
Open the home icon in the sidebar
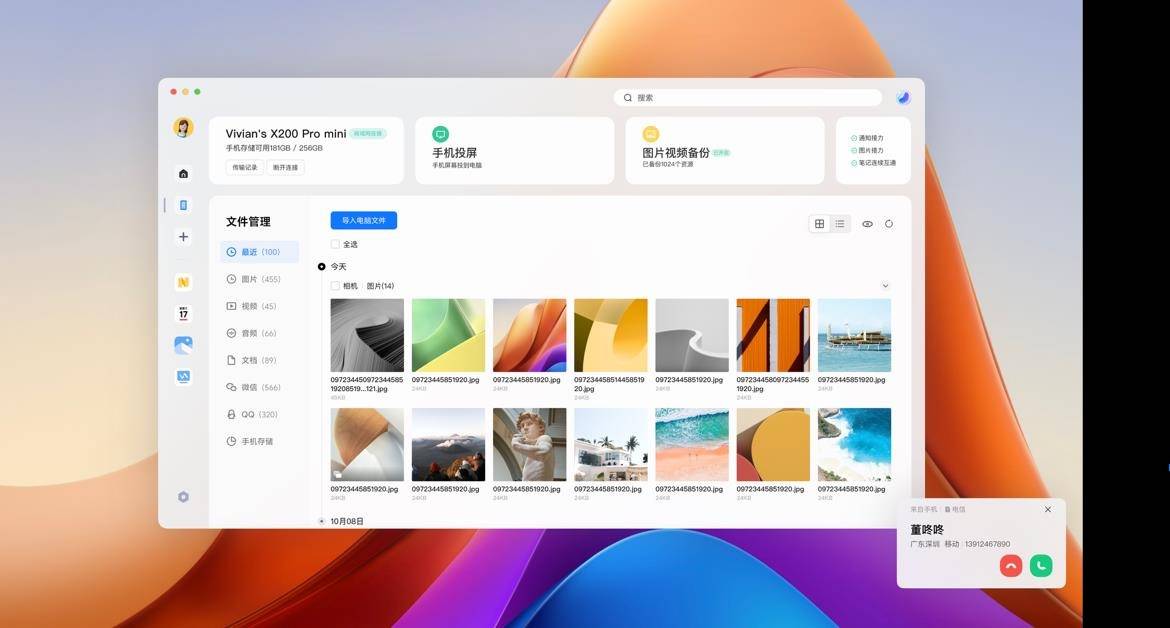183,174
